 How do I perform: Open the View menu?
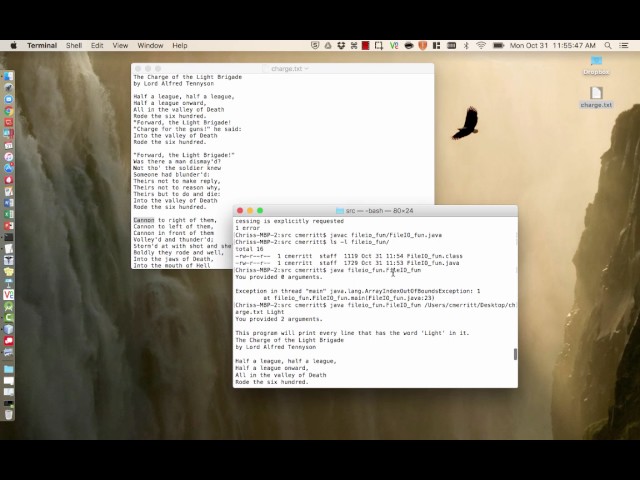(120, 46)
